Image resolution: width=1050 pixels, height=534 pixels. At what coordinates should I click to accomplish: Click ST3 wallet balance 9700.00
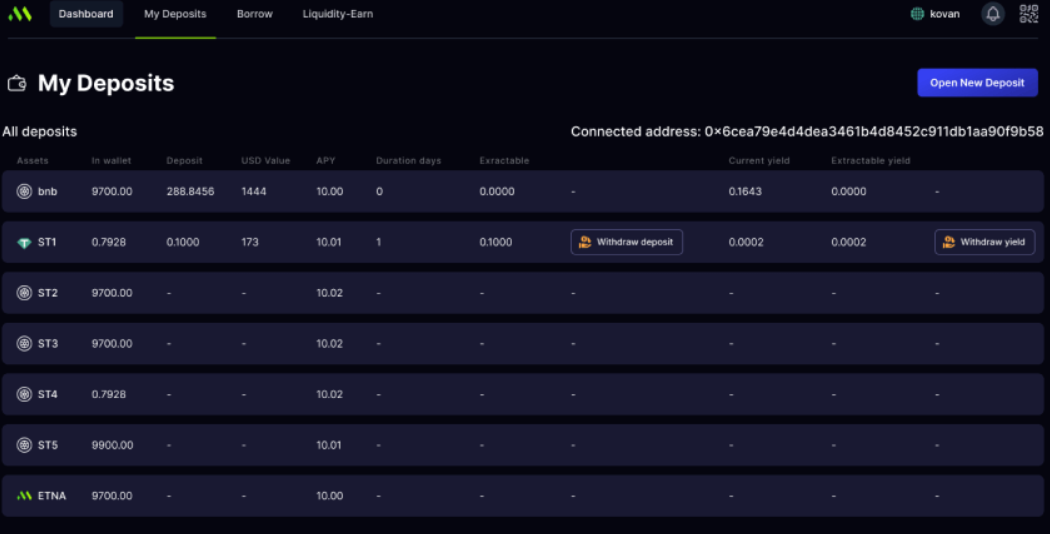[112, 344]
